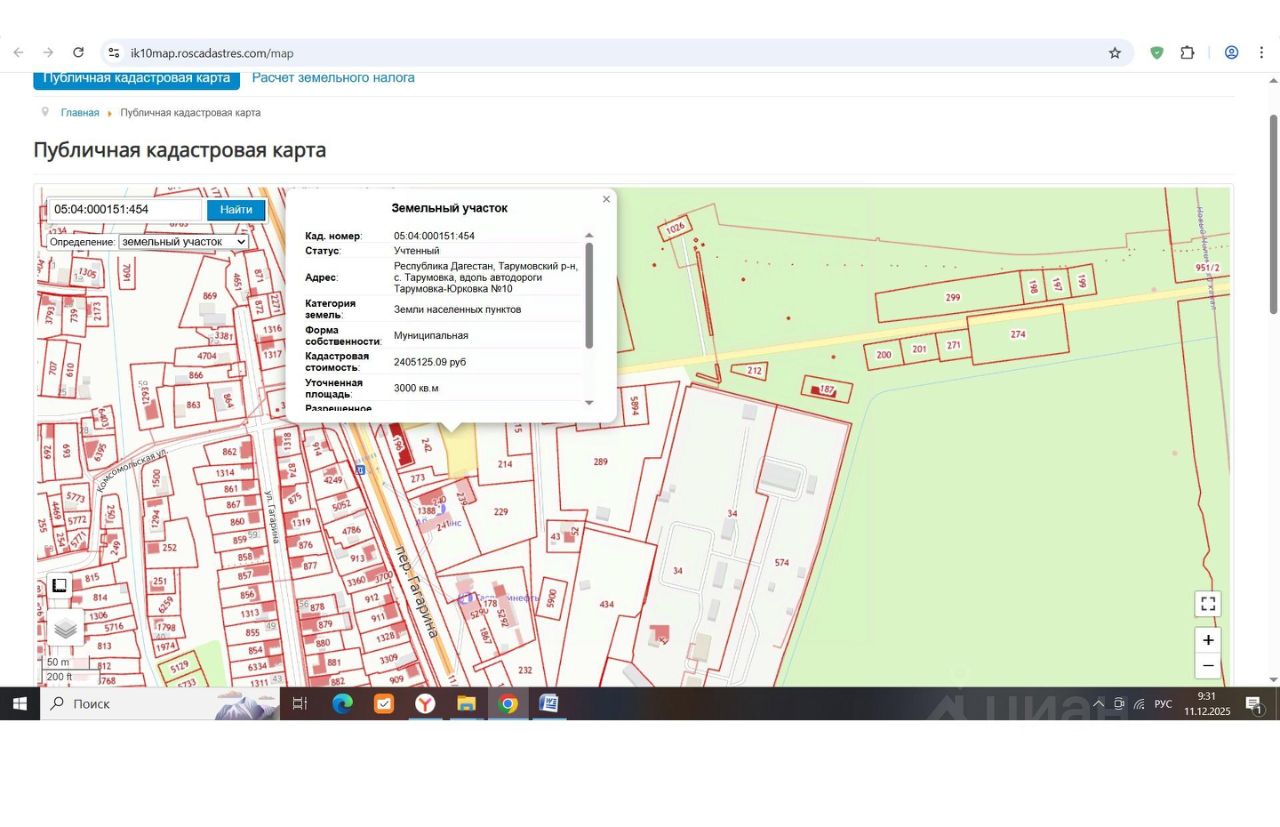Activate the map measure ruler tool
Image resolution: width=1280 pixels, height=827 pixels.
[x=60, y=586]
